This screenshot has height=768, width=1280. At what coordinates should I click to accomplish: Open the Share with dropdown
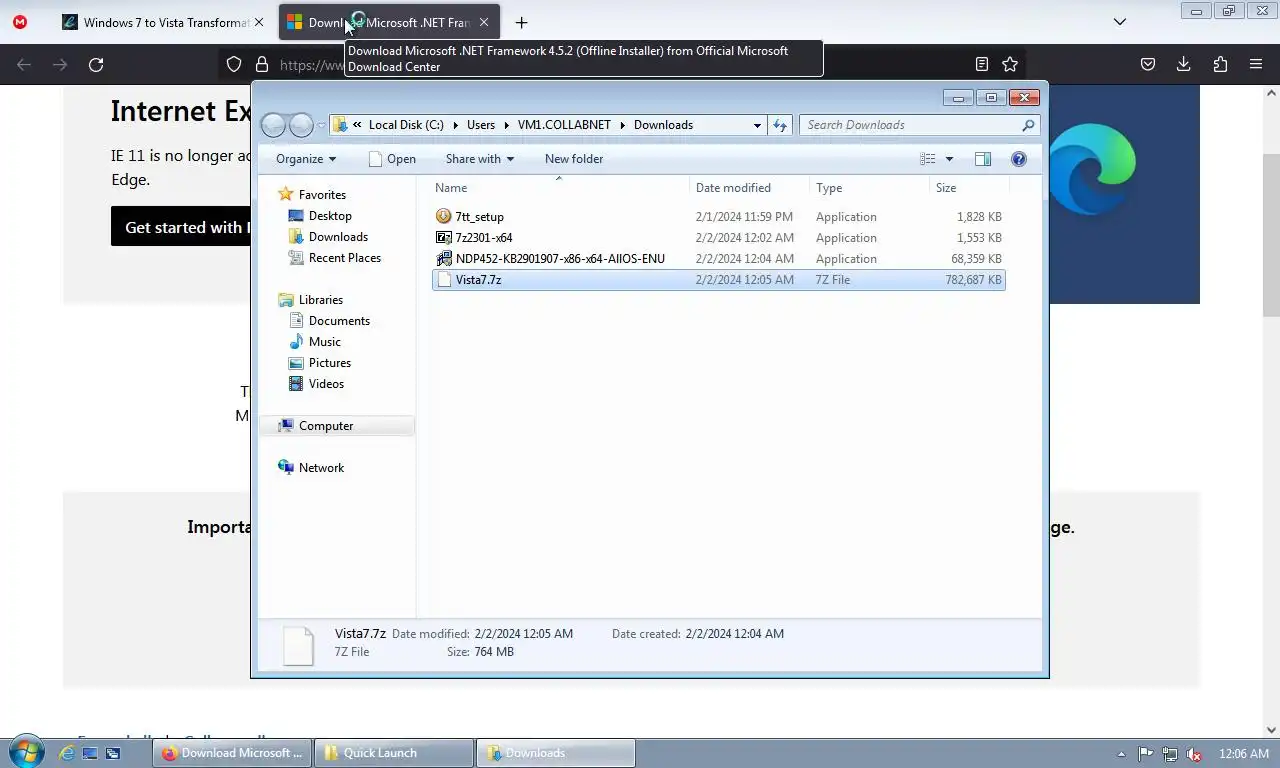click(x=479, y=159)
